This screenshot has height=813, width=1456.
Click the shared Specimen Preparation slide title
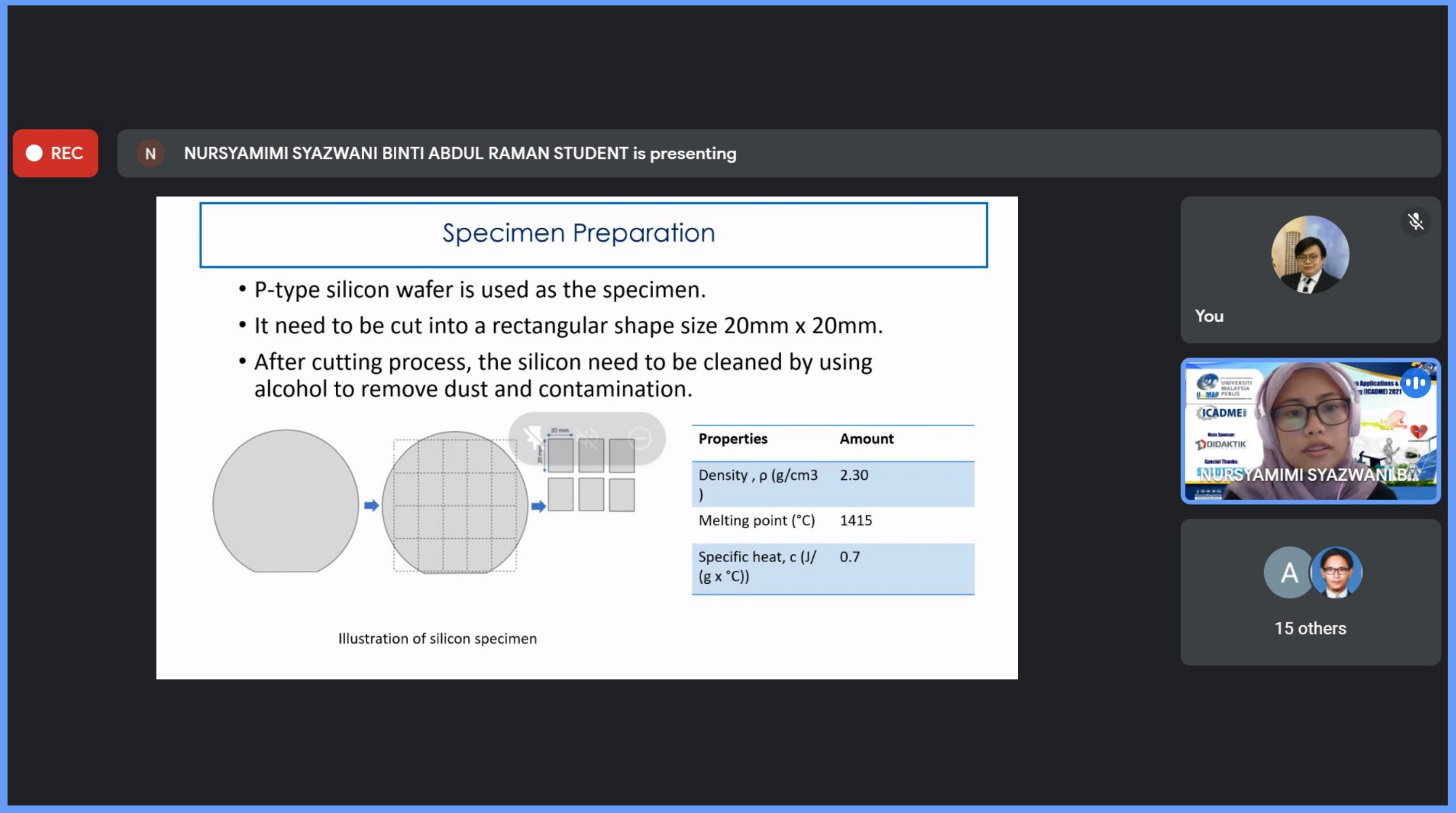(x=578, y=233)
